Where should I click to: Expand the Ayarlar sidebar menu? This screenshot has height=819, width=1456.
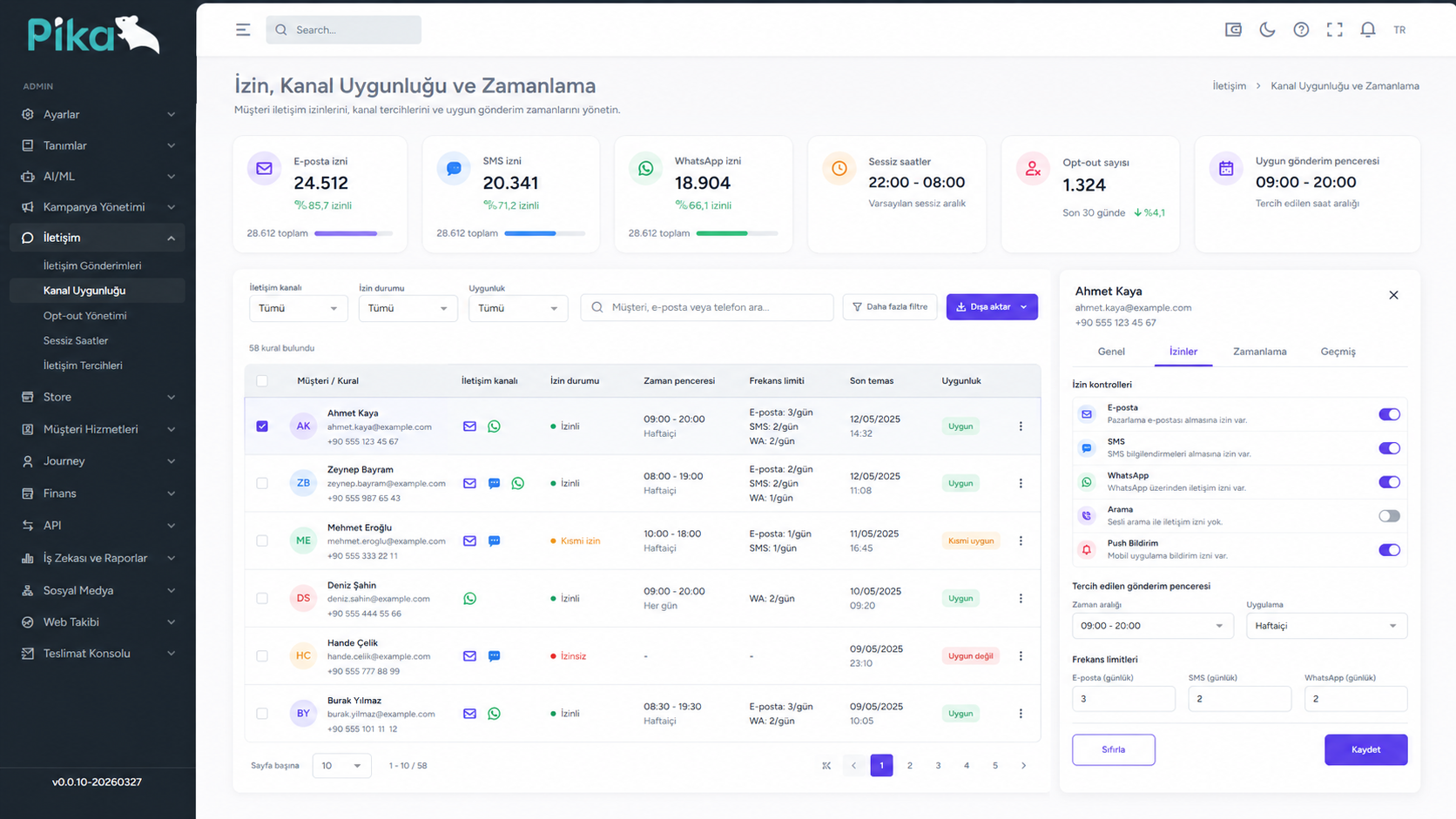coord(98,114)
